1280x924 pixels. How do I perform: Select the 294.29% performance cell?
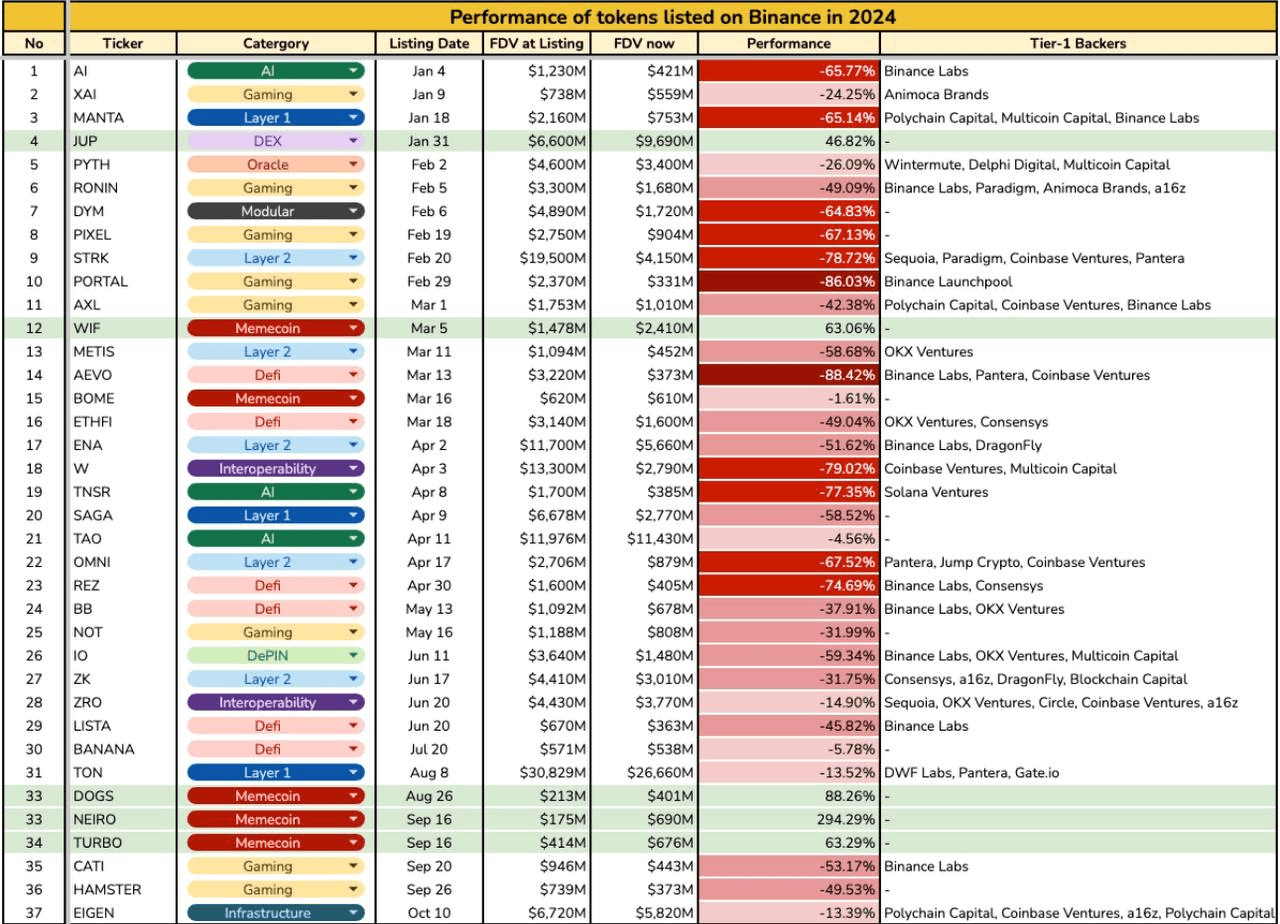click(x=789, y=819)
